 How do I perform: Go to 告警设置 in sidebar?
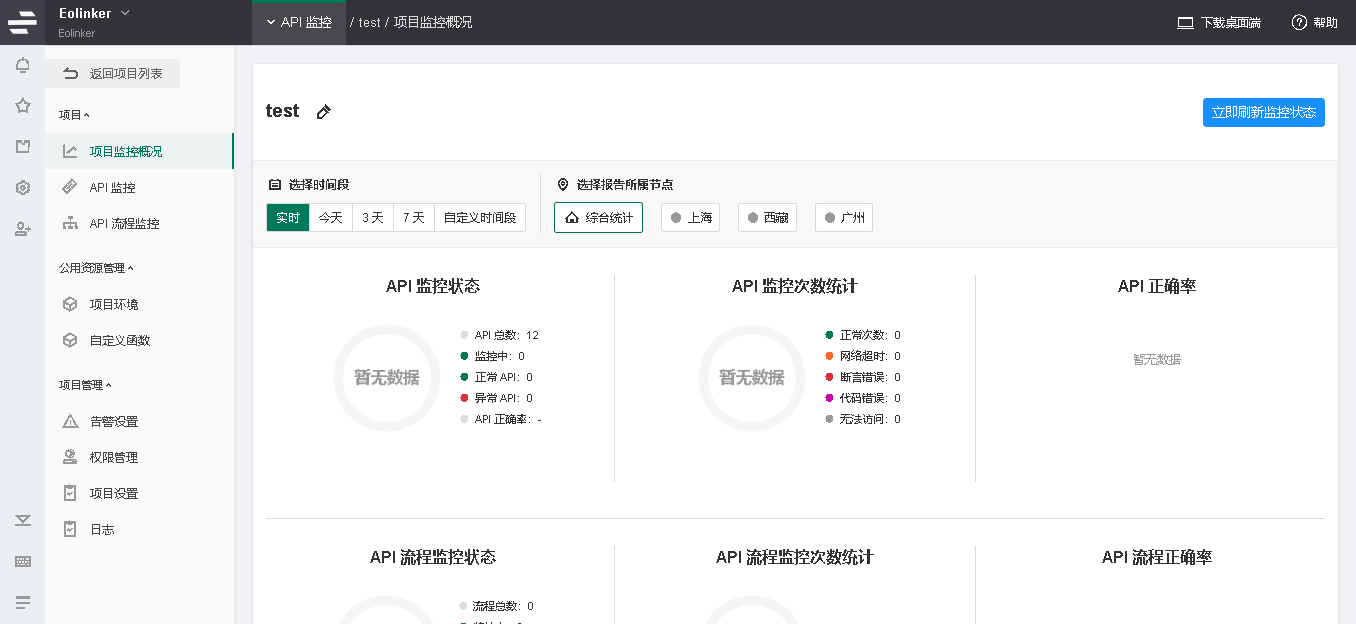pyautogui.click(x=114, y=422)
